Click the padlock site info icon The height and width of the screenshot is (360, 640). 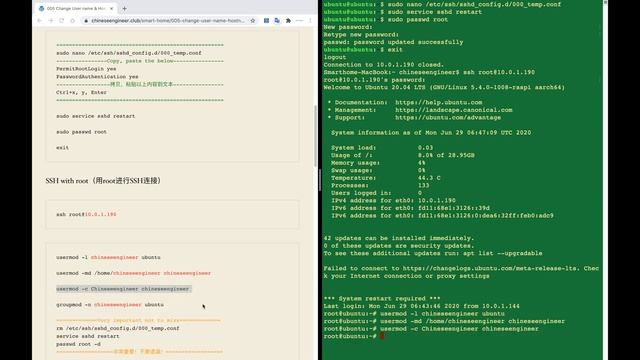click(86, 20)
